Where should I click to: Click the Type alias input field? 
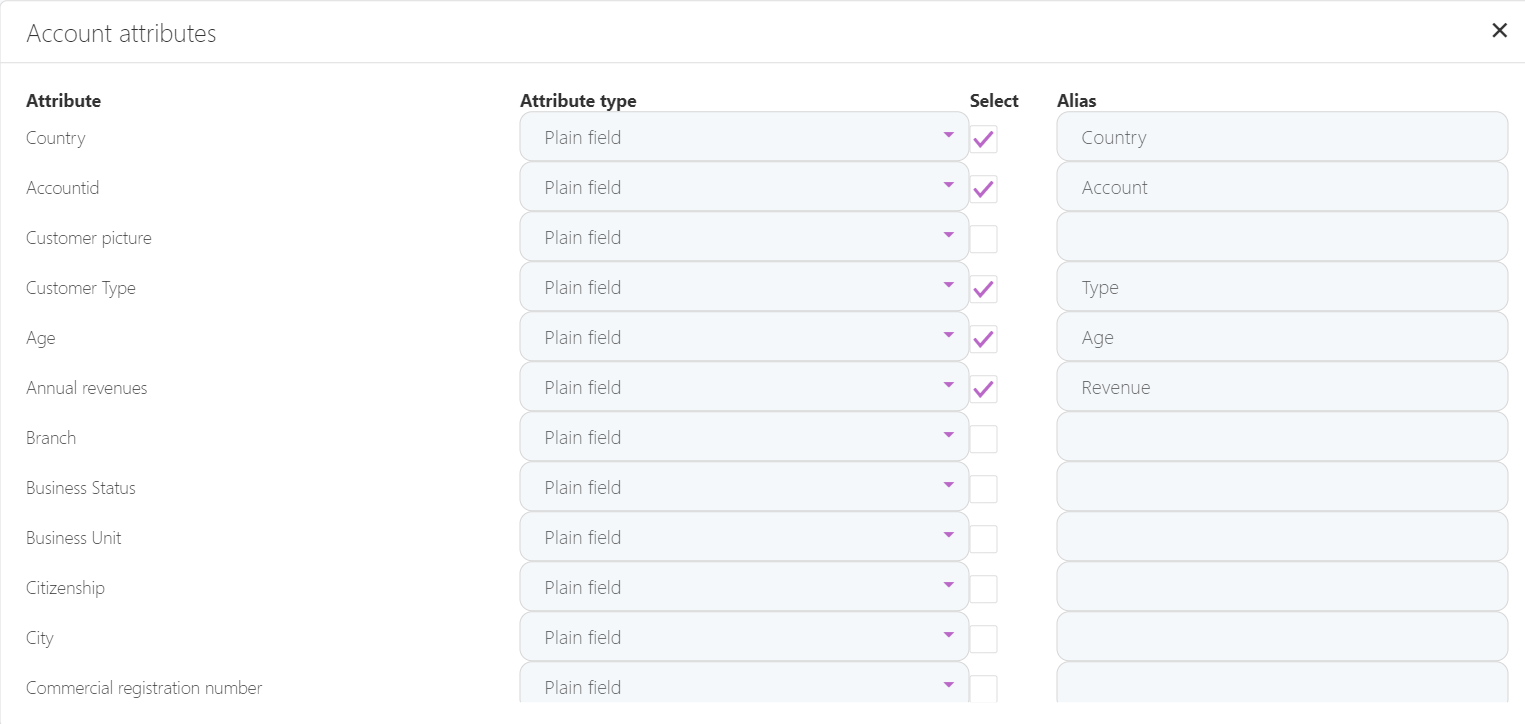1281,287
